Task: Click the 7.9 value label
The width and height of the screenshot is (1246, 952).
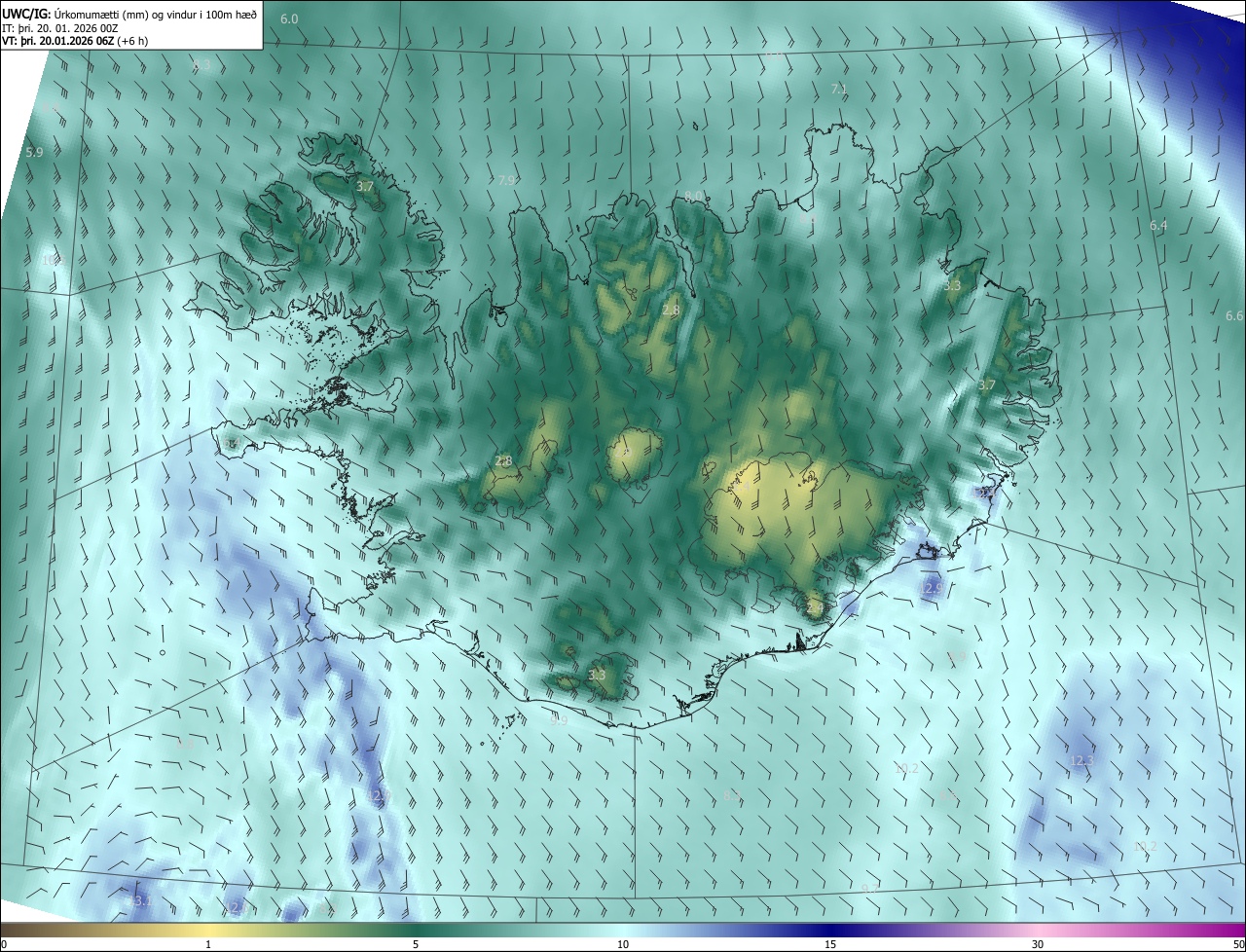Action: 506,181
